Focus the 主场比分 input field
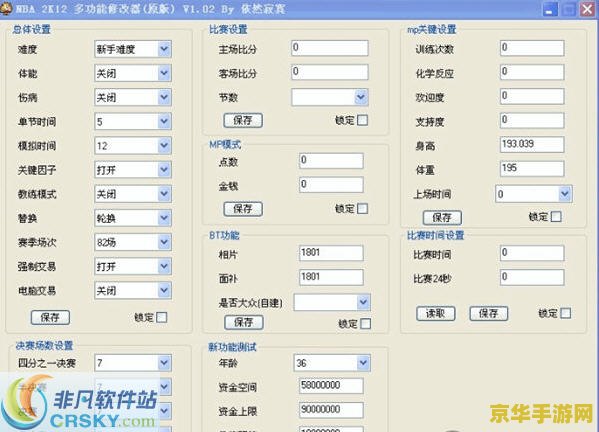 pyautogui.click(x=330, y=48)
